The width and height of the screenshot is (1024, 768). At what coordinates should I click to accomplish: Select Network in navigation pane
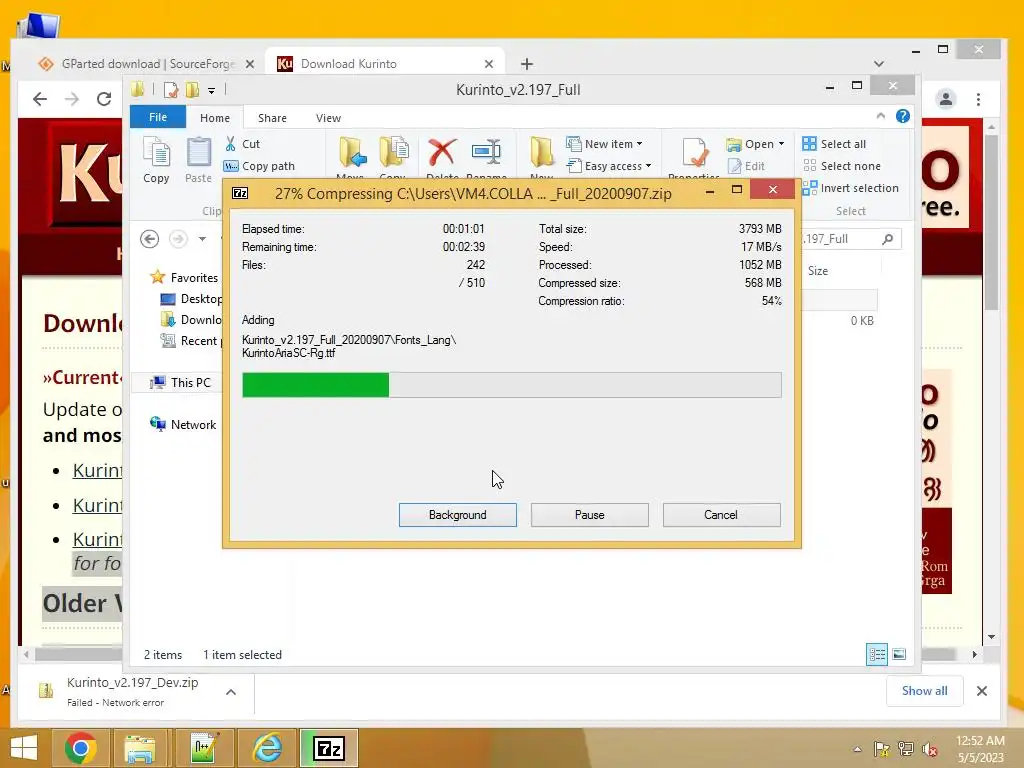click(x=184, y=424)
